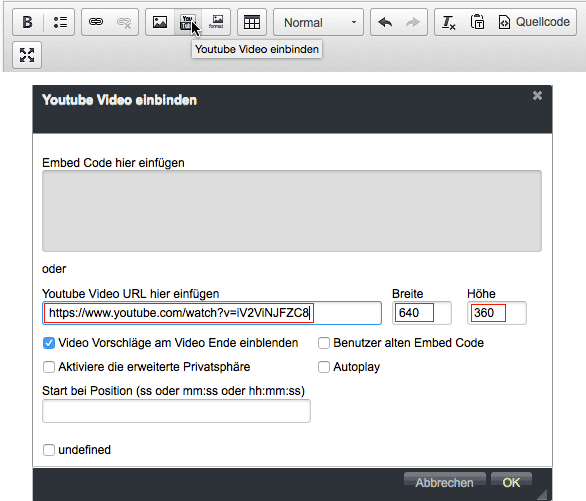Confirm the dialog with OK

pyautogui.click(x=511, y=482)
